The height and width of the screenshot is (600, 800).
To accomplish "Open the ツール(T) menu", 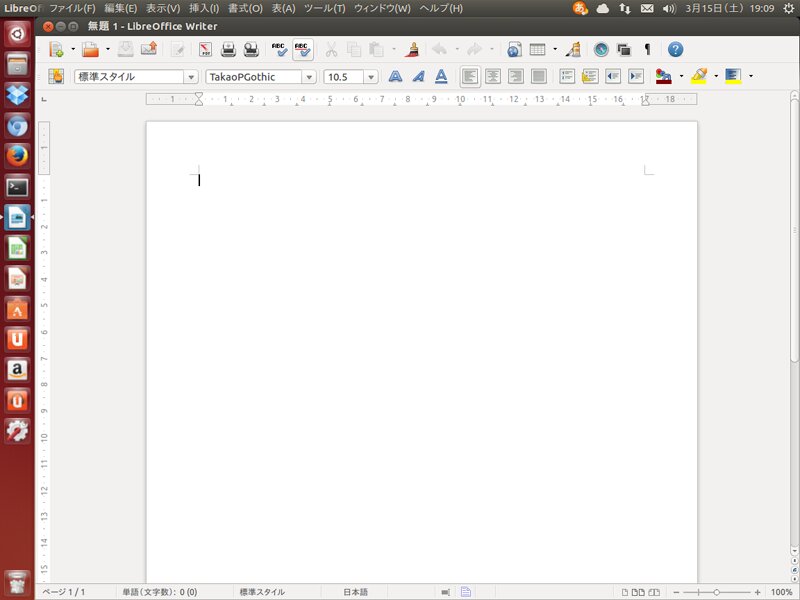I will (324, 8).
